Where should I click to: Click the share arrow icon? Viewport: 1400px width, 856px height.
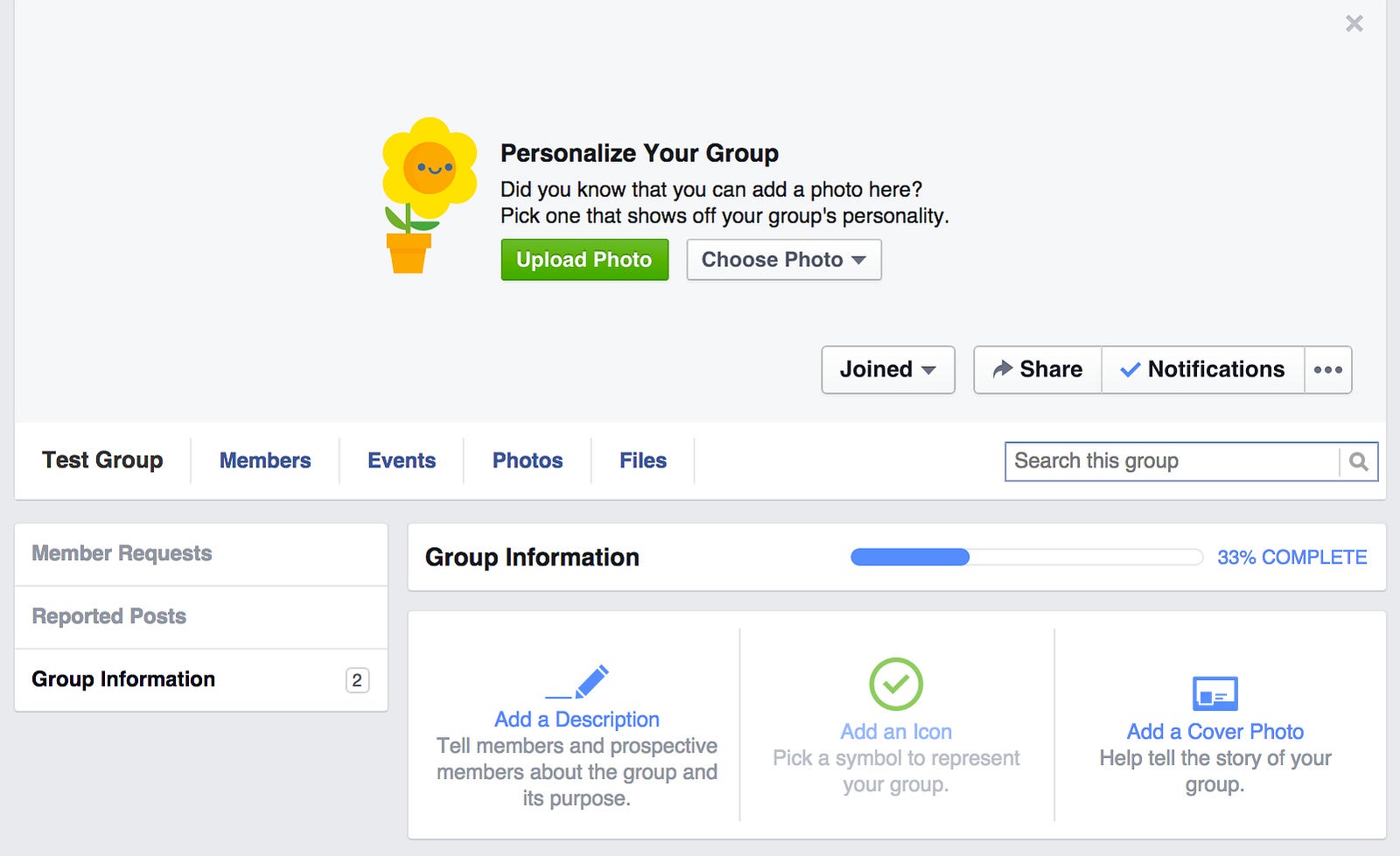(1003, 369)
